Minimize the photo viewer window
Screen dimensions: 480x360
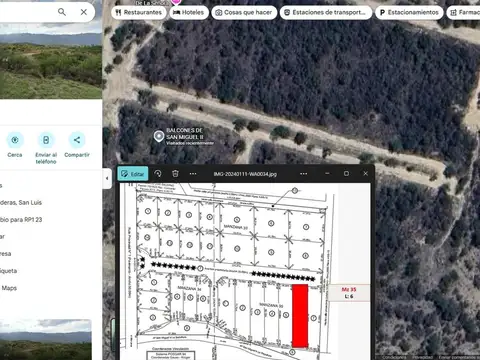click(327, 173)
